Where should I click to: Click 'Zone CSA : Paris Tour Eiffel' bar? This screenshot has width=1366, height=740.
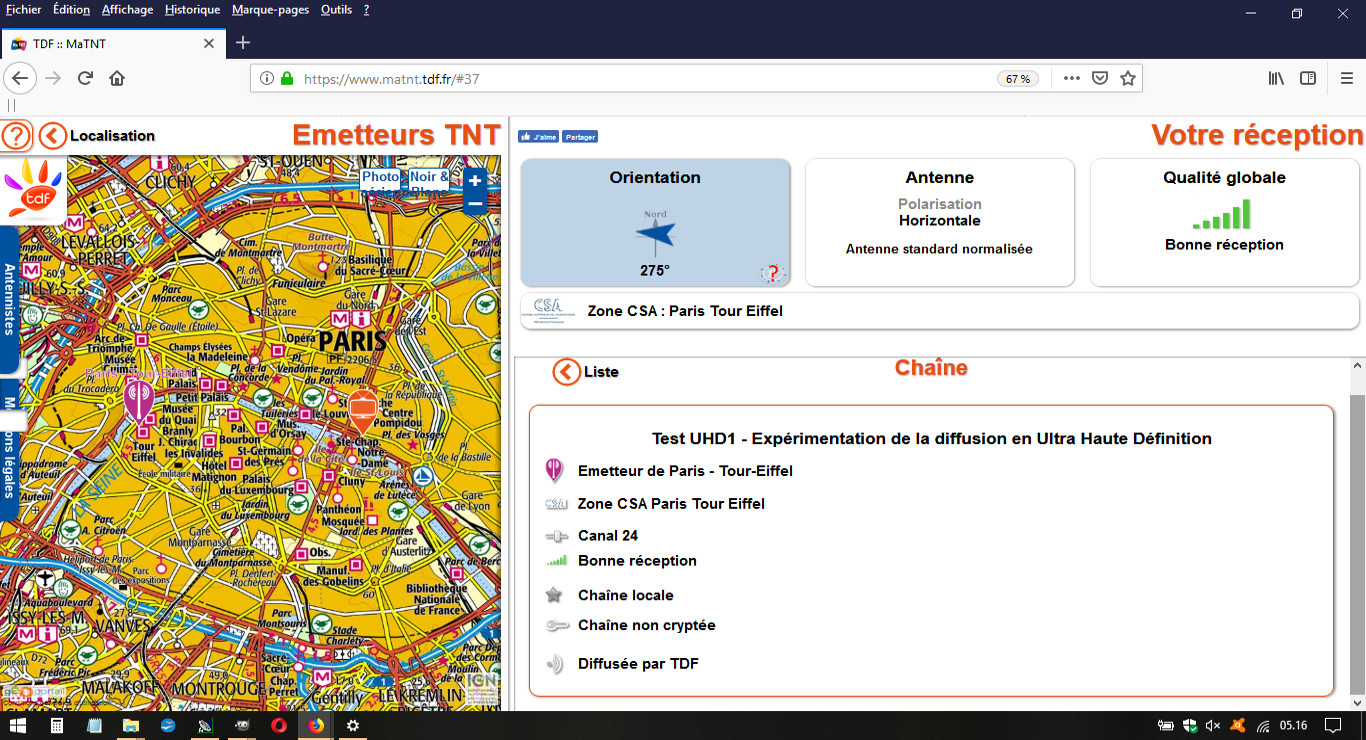[x=940, y=311]
